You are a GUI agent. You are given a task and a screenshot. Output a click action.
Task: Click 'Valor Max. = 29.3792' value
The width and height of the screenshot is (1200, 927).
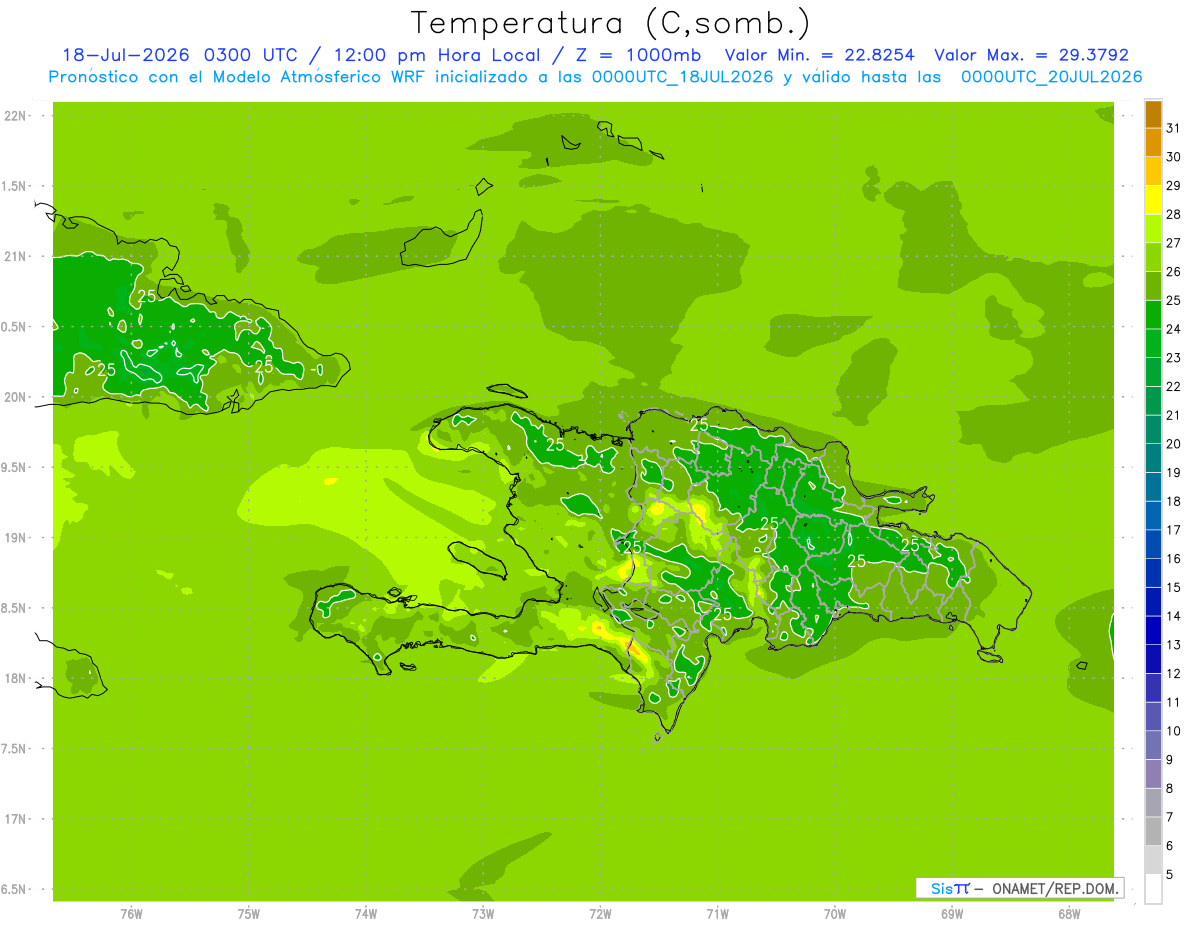click(1031, 55)
